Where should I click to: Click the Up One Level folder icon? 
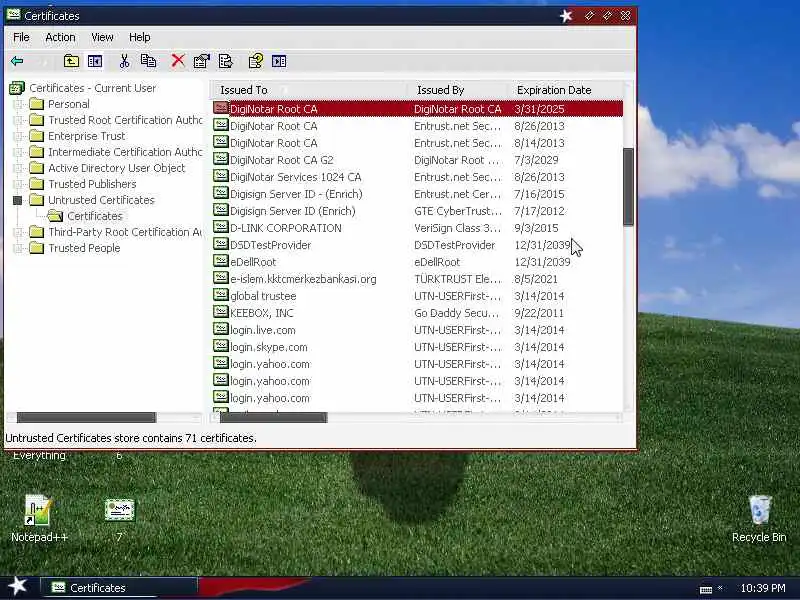(71, 61)
